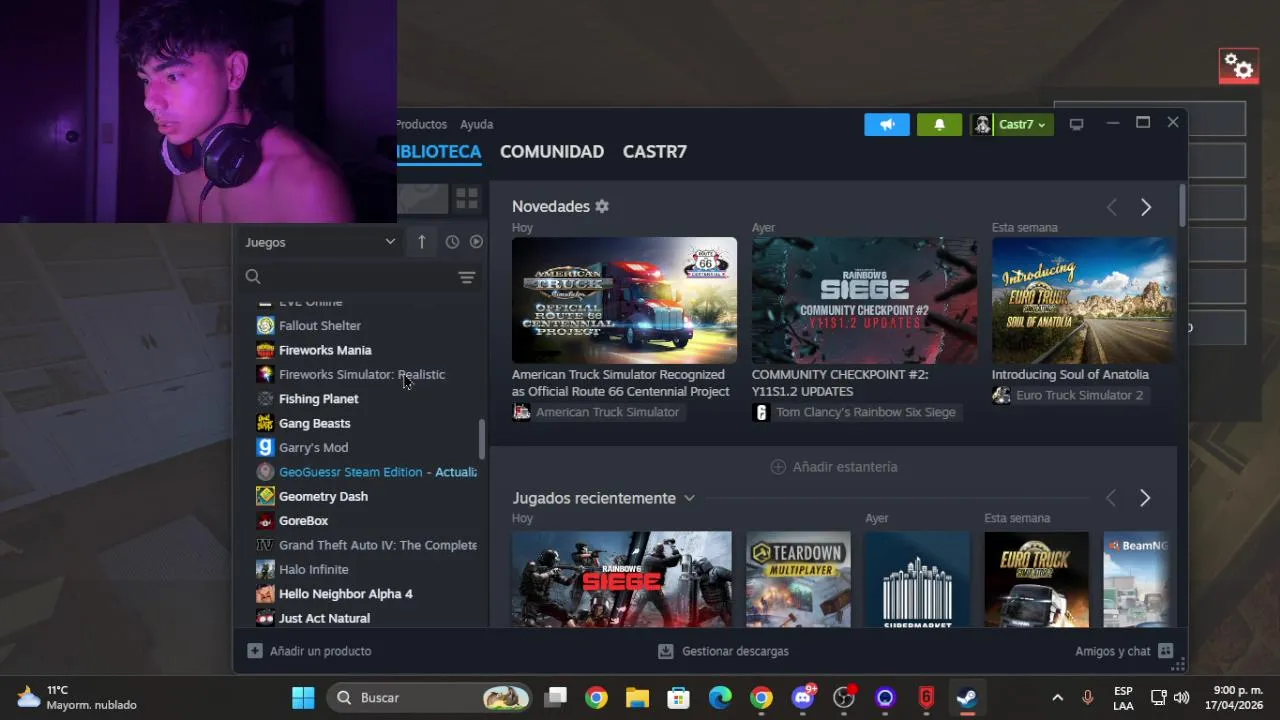Open Discord from the taskbar
1280x720 pixels.
point(803,697)
